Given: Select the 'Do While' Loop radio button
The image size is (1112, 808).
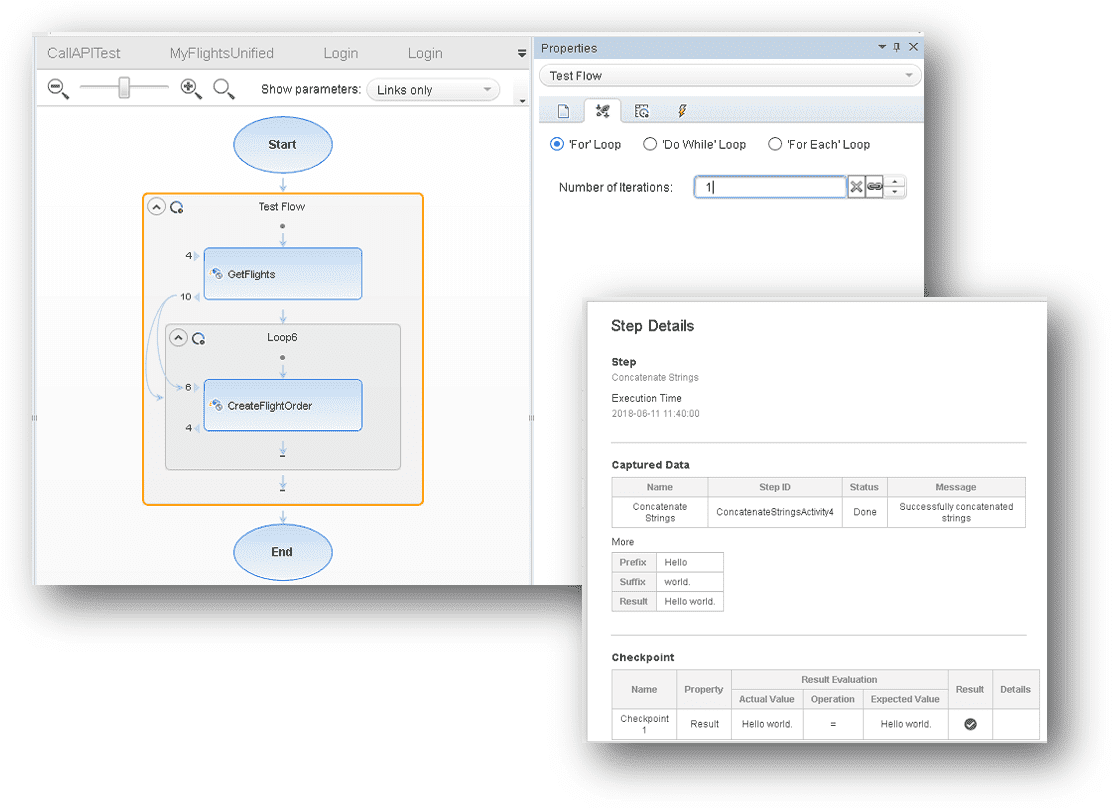Looking at the screenshot, I should click(650, 144).
